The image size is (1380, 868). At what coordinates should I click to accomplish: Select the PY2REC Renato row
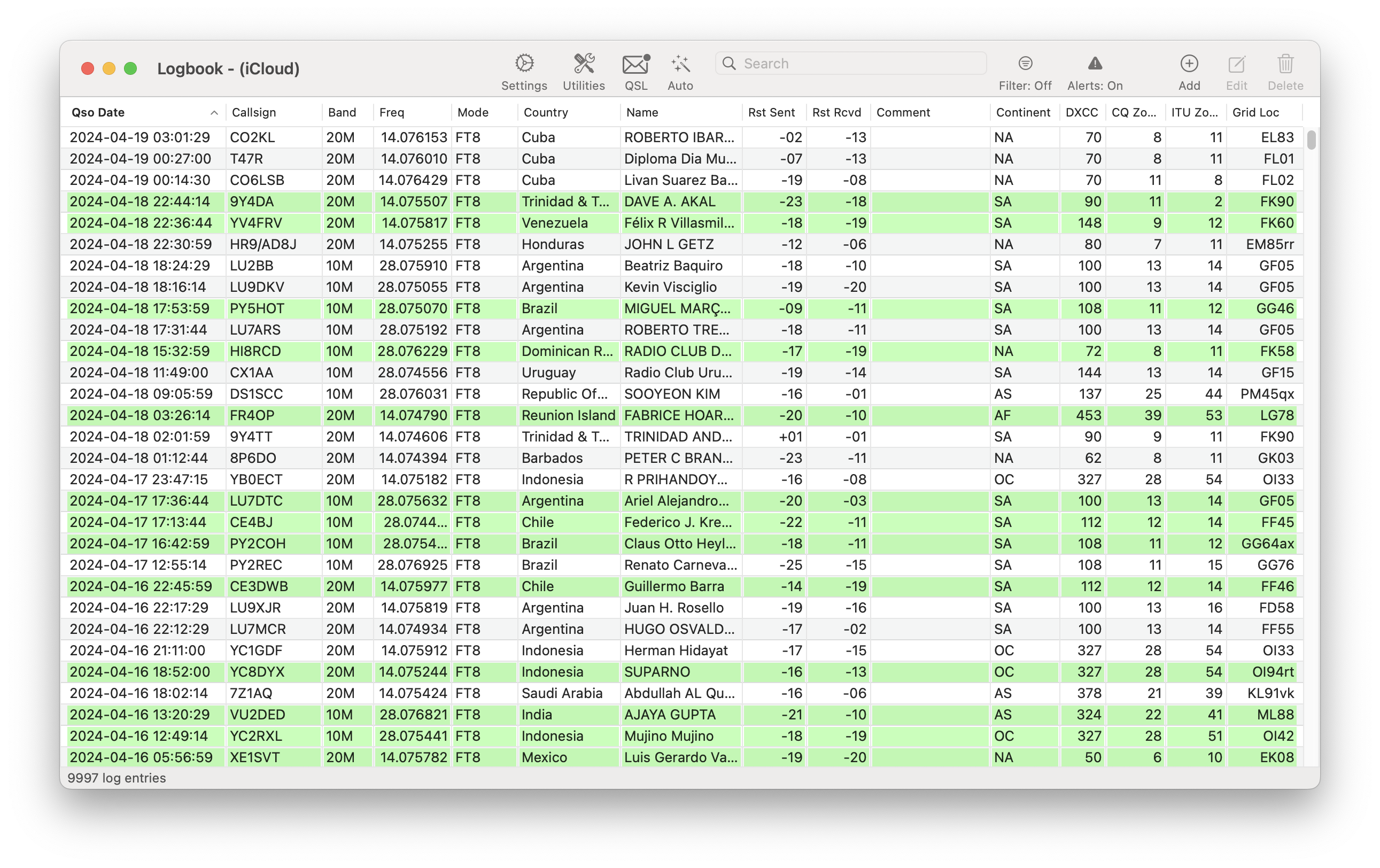click(x=681, y=565)
